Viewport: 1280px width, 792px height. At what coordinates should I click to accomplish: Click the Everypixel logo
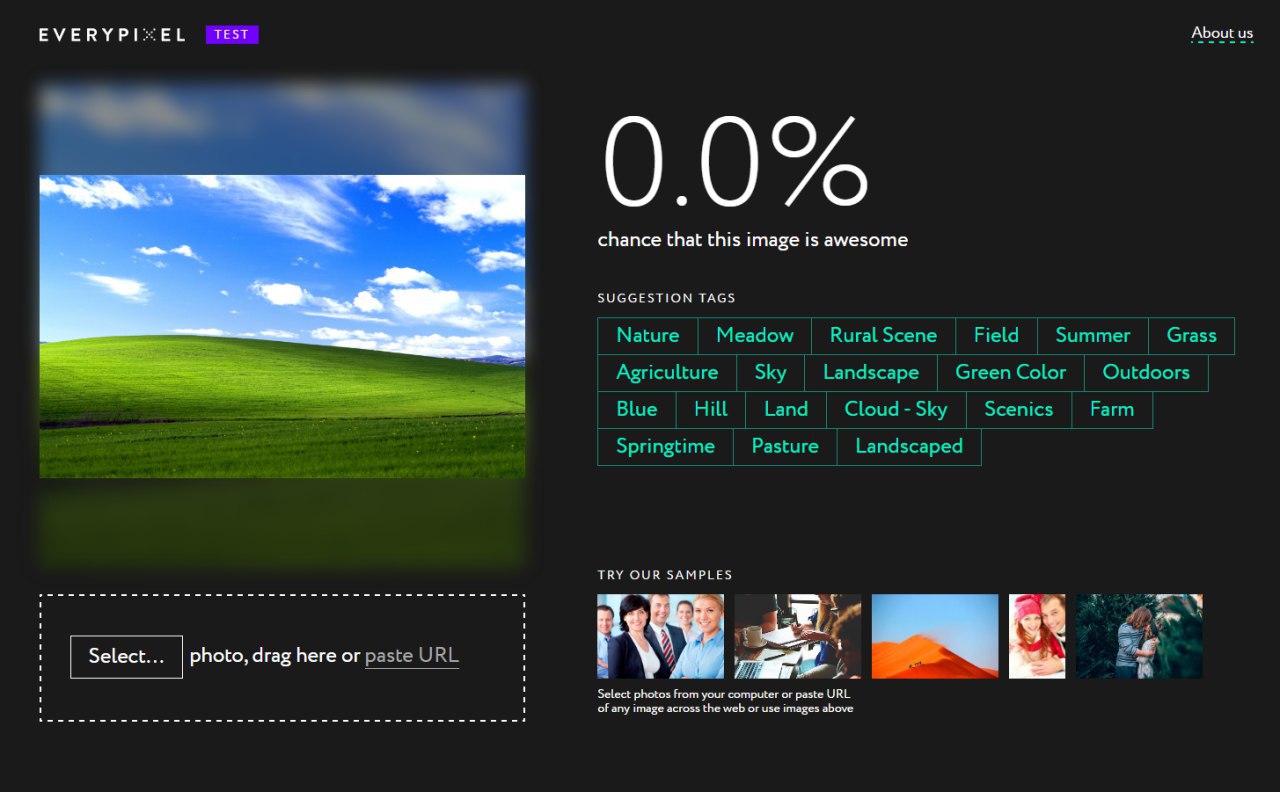coord(112,35)
